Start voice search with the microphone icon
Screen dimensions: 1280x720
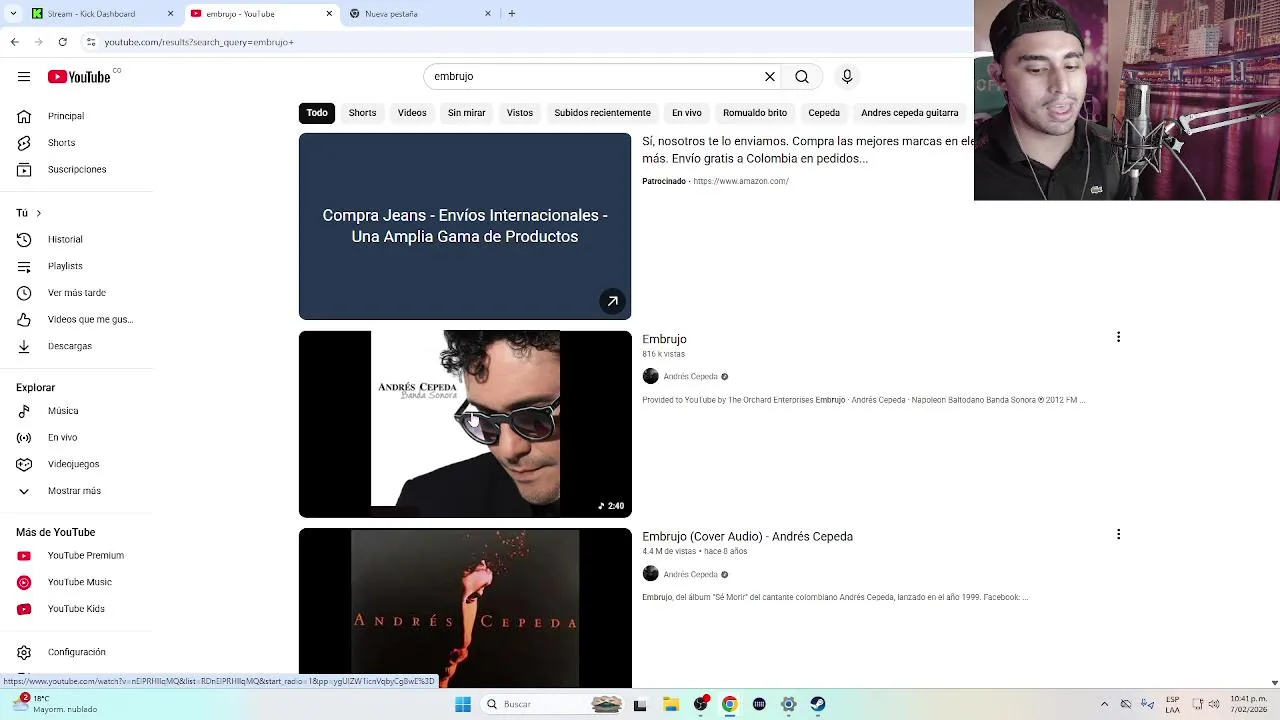coord(847,76)
